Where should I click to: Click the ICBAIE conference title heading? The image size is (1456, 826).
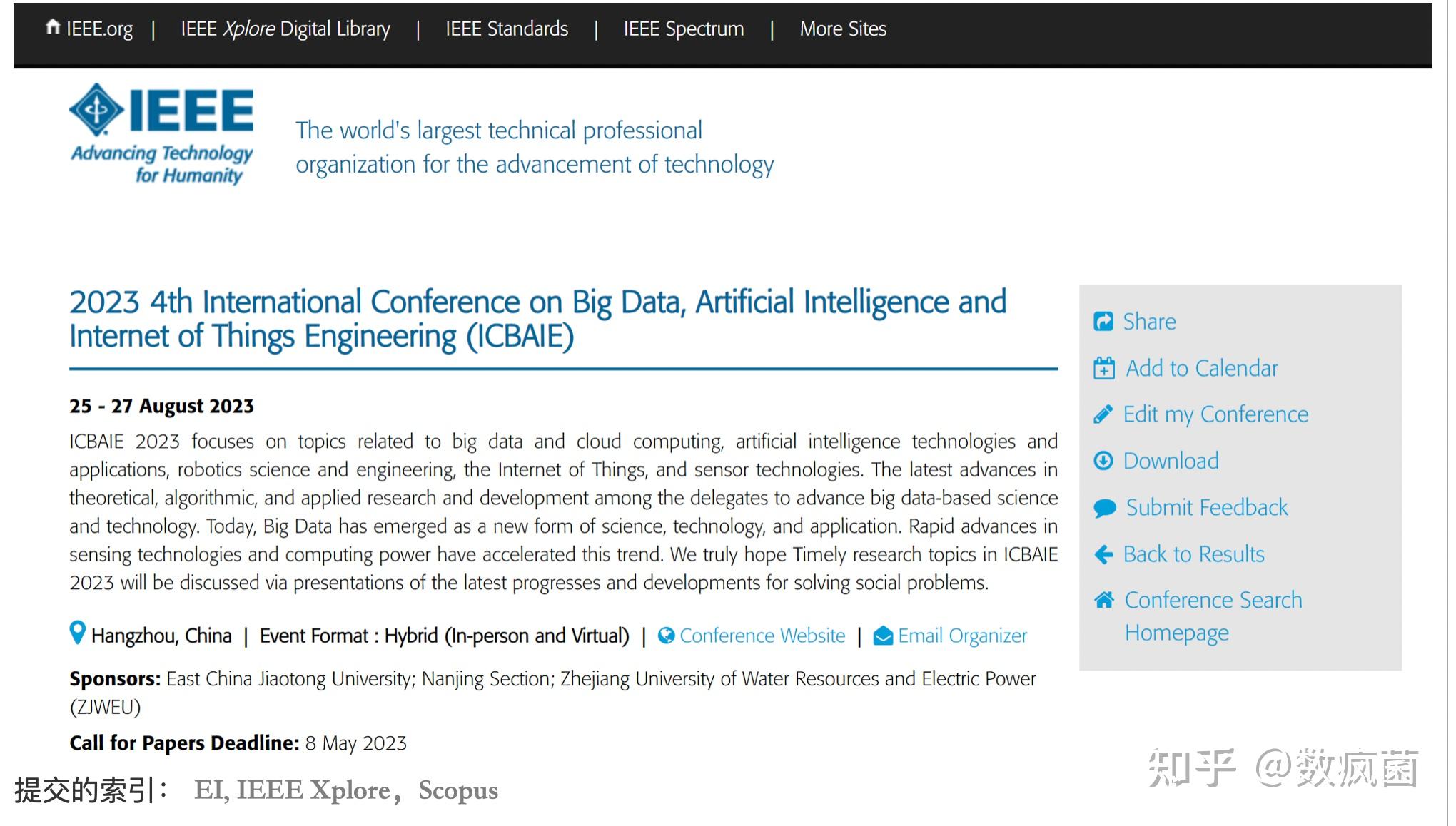(x=537, y=319)
